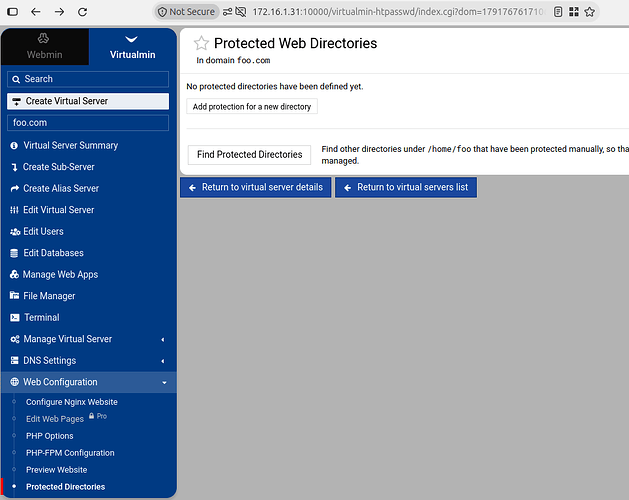Open Edit Users

43,232
